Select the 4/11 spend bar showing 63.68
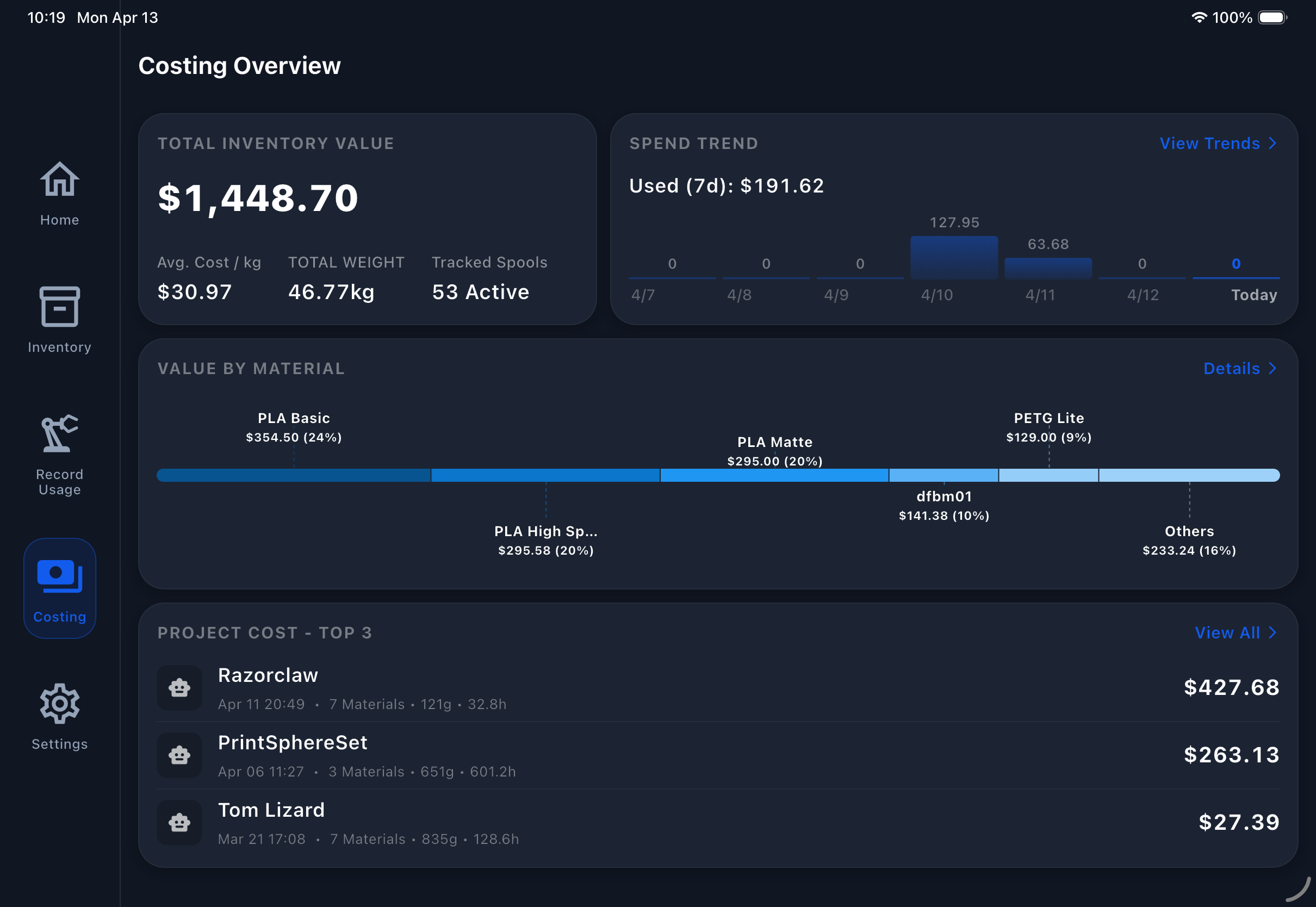 (x=1048, y=268)
